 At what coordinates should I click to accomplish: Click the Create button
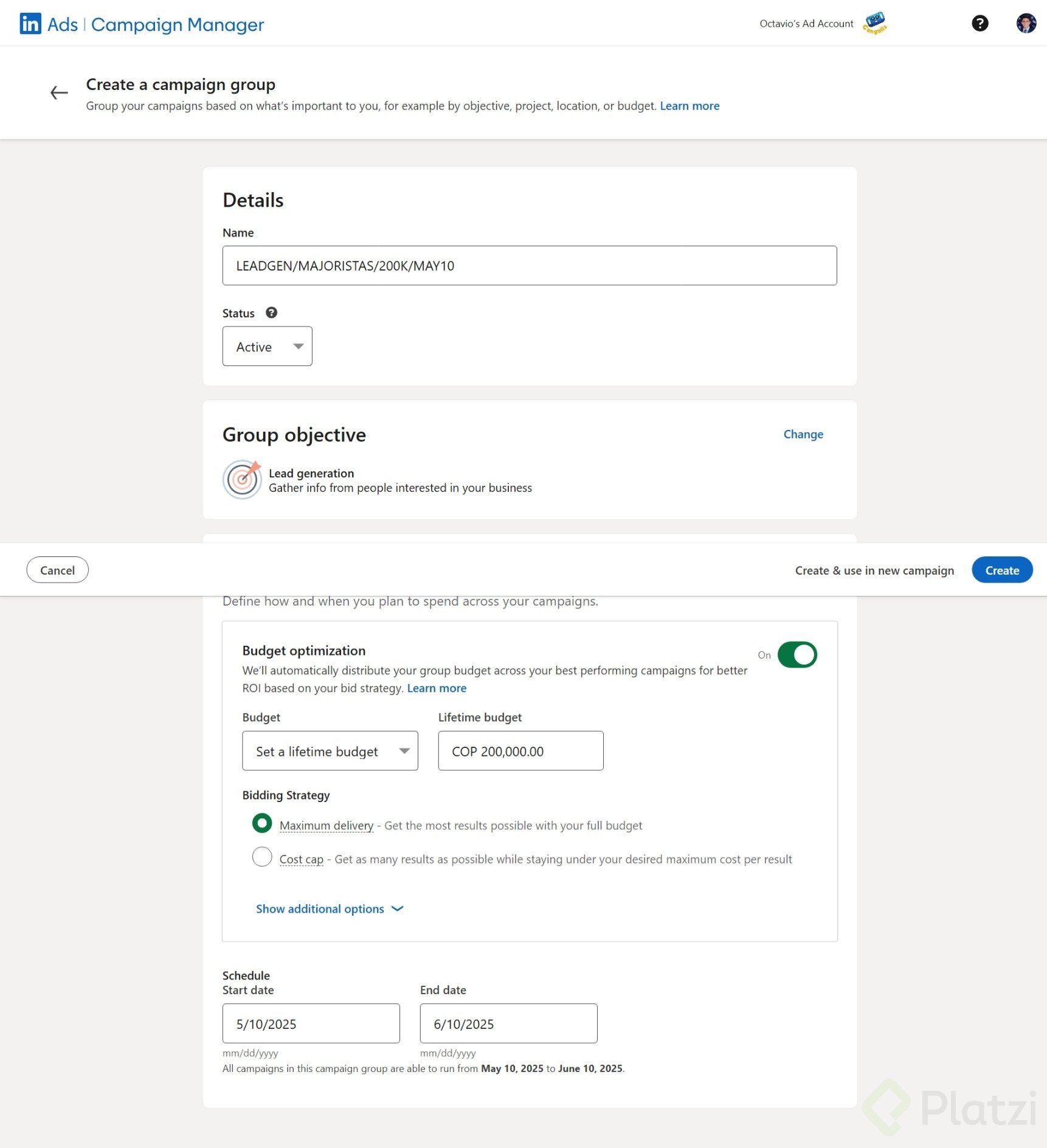coord(1001,570)
